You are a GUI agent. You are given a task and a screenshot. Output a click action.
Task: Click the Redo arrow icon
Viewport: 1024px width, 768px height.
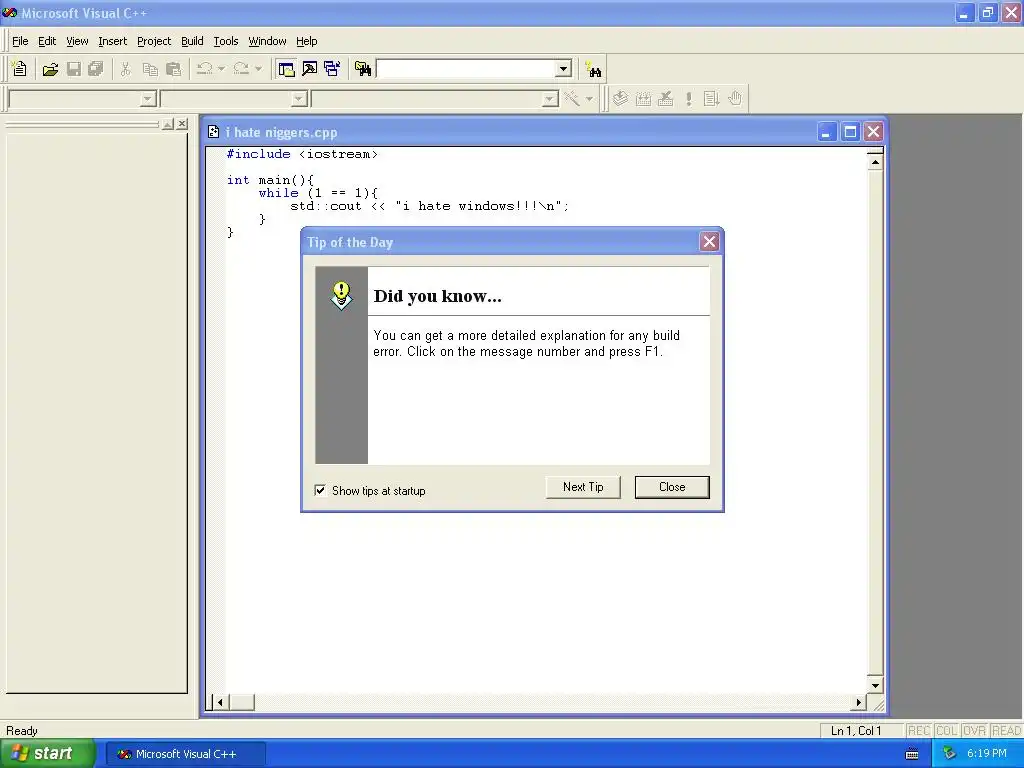[x=241, y=69]
